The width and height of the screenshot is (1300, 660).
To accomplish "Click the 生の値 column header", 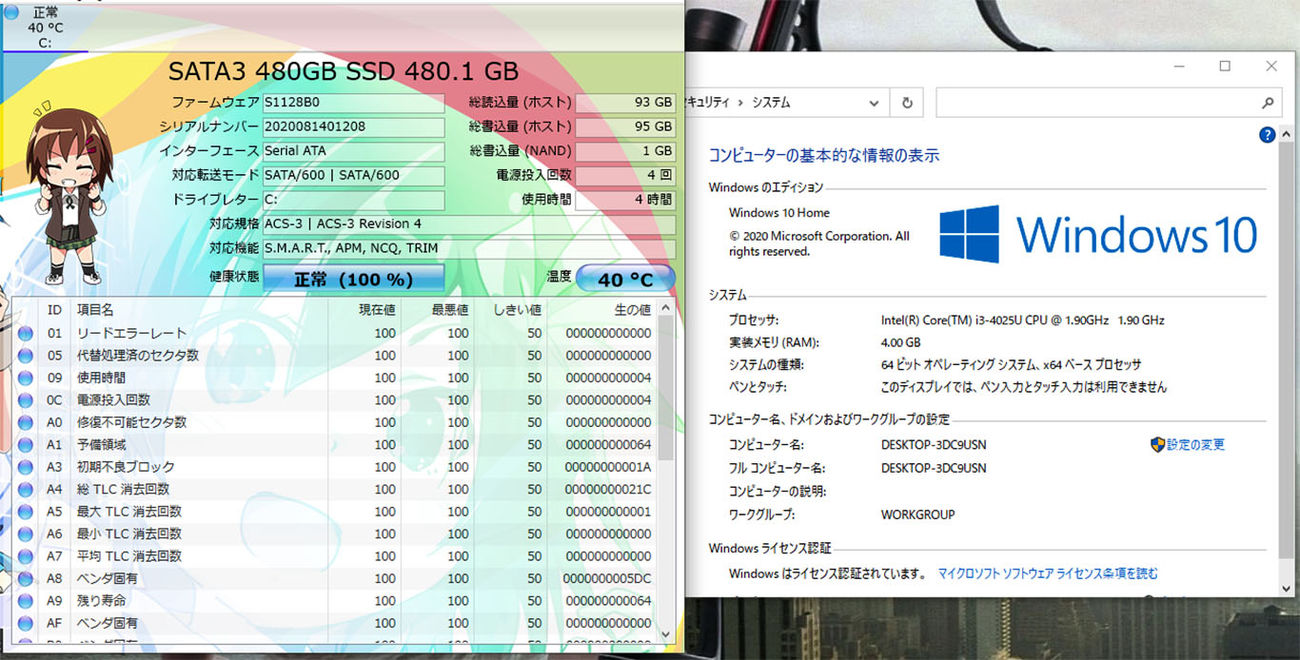I will [x=602, y=310].
